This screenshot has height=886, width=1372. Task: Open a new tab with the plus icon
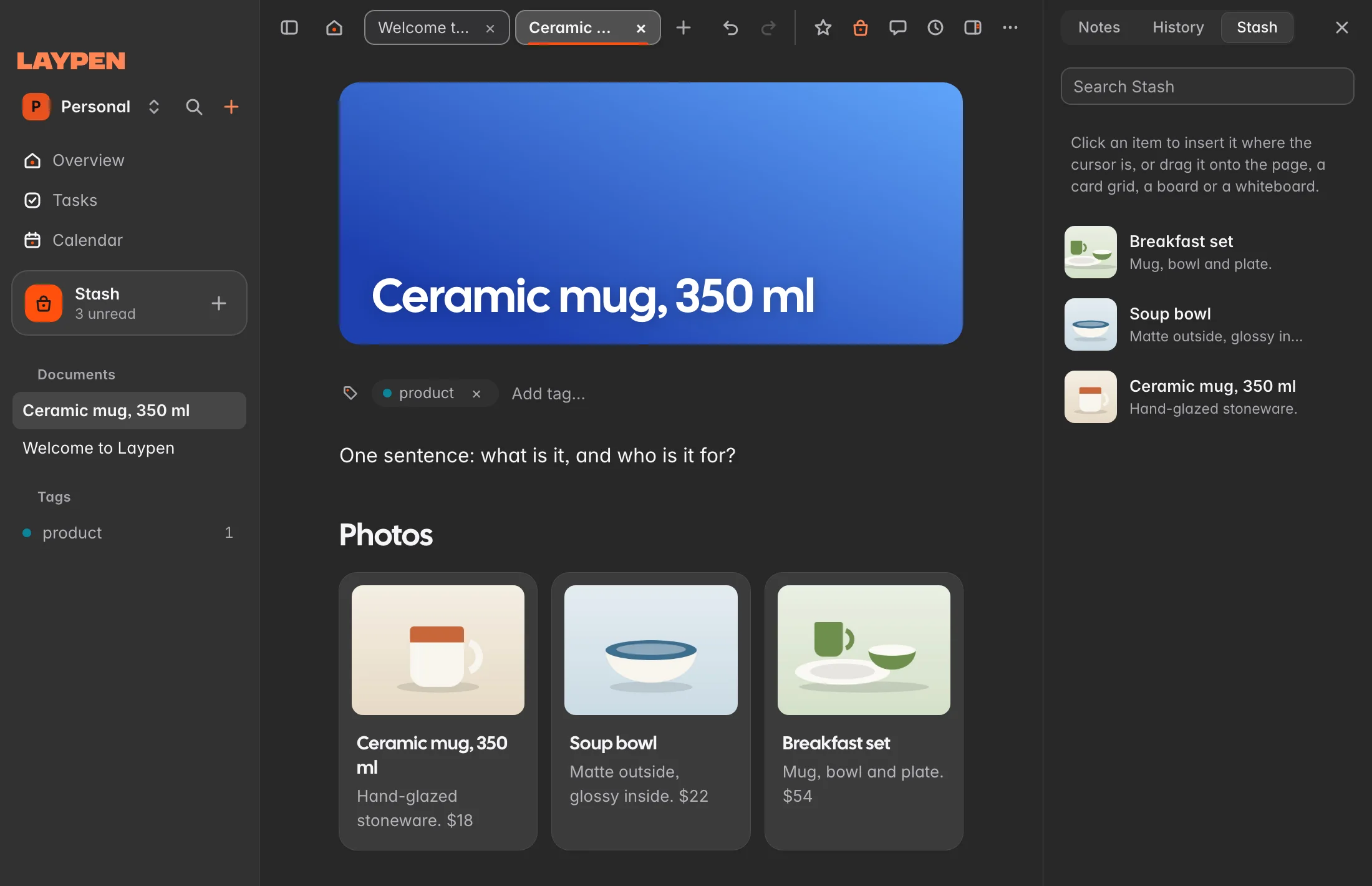tap(684, 27)
